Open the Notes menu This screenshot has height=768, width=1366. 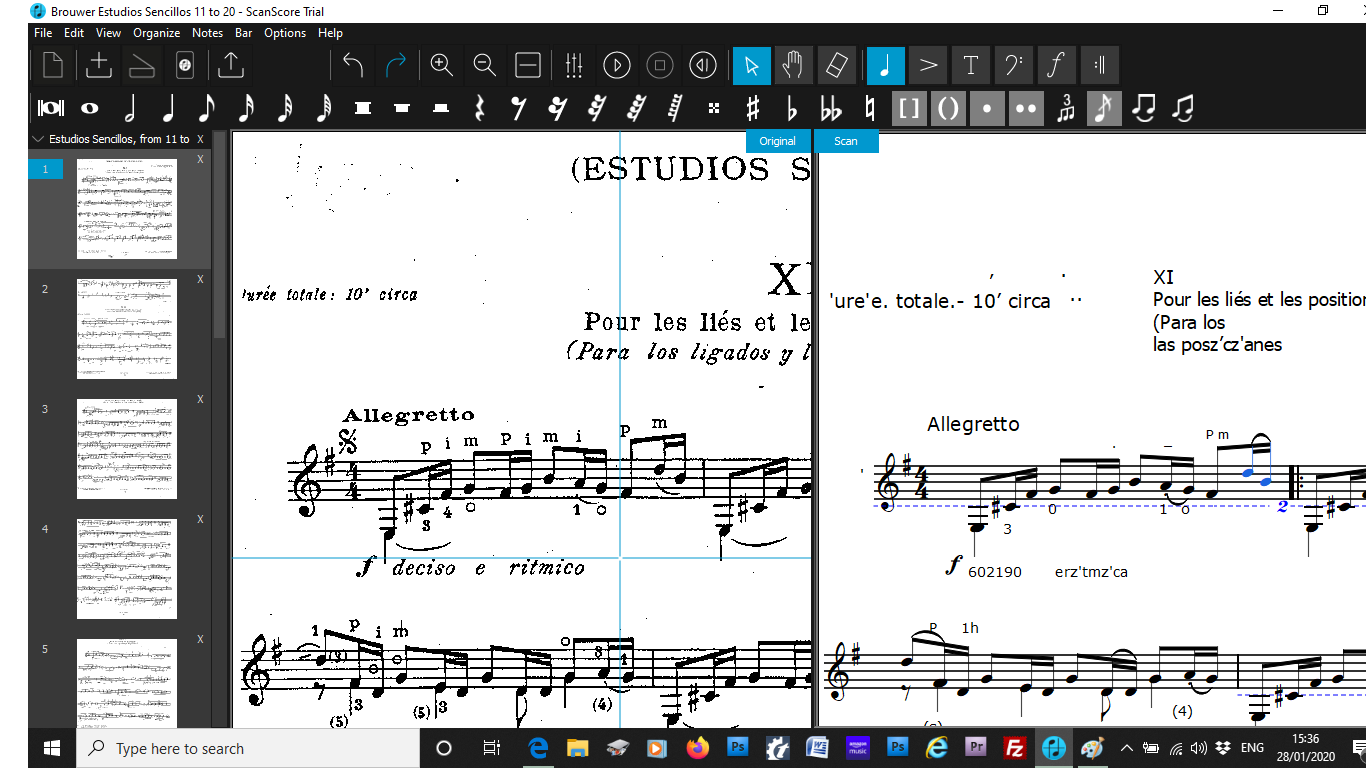click(207, 33)
